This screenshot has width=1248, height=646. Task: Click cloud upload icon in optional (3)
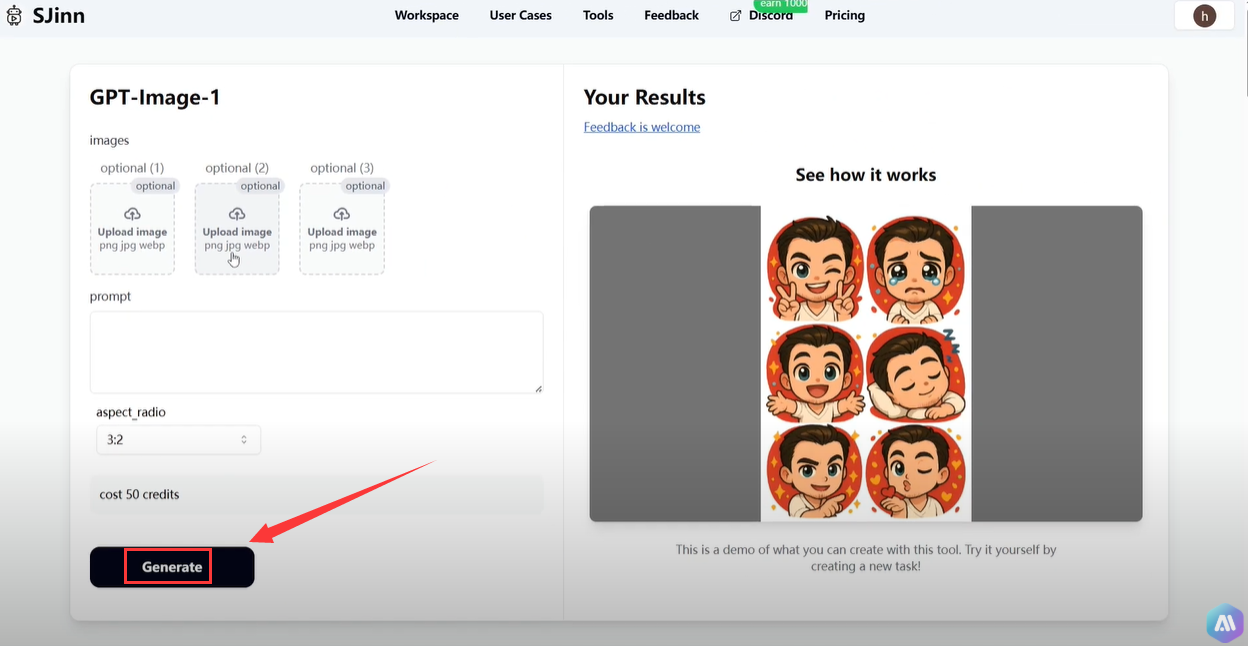pos(342,214)
